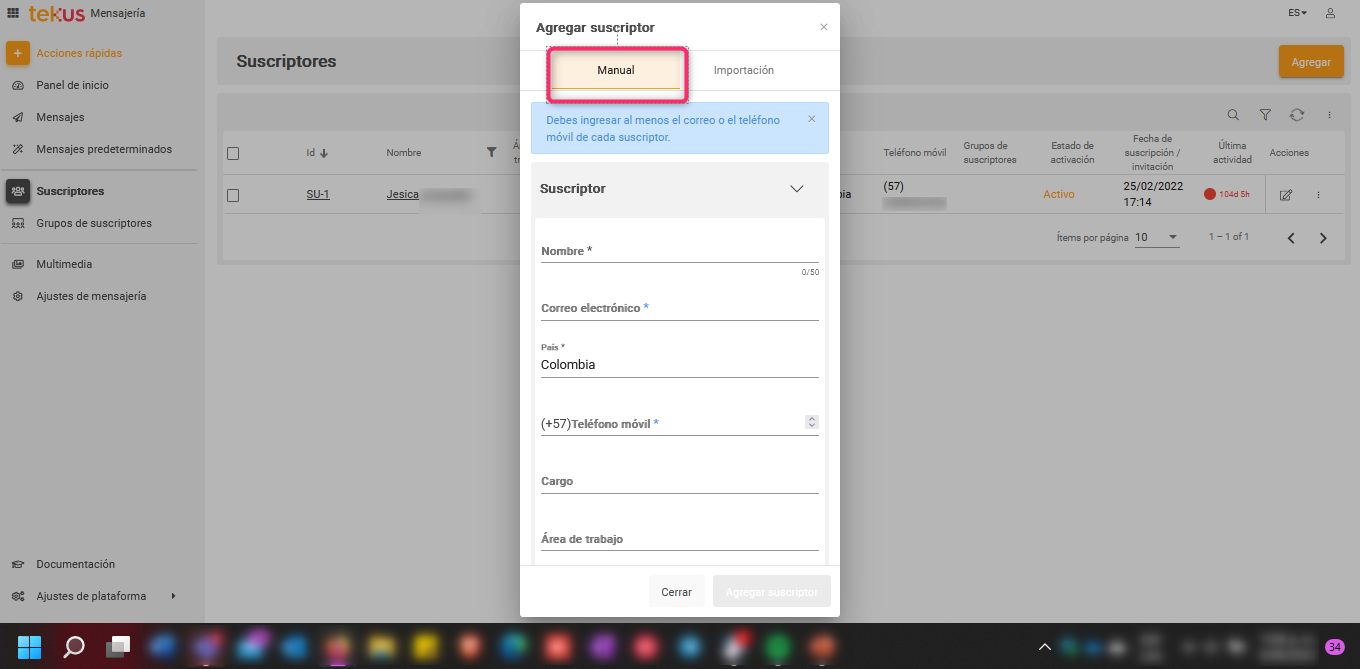This screenshot has height=669, width=1360.
Task: Open the app grid icon beside Tekus logo
Action: [13, 13]
